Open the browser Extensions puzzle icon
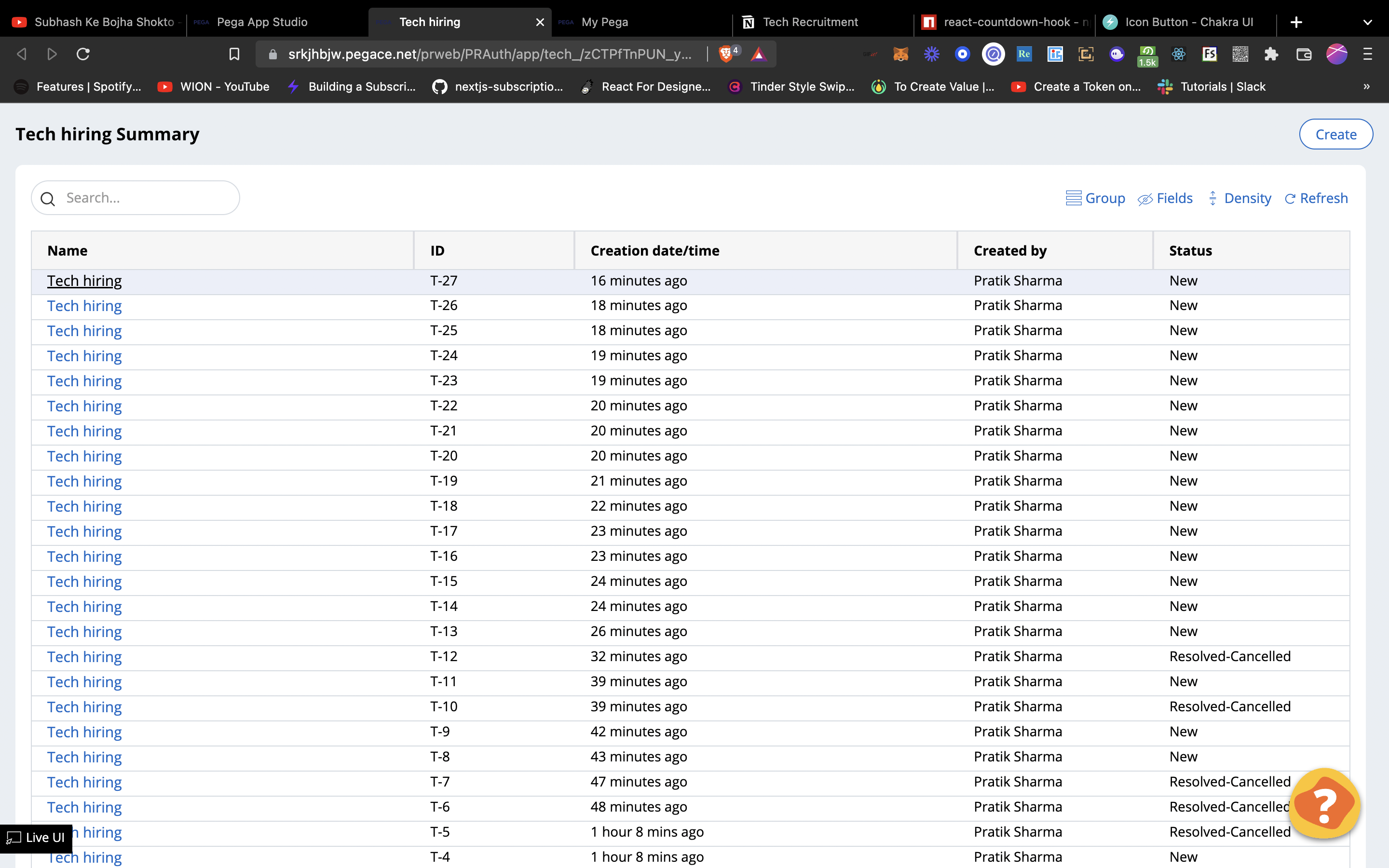This screenshot has width=1389, height=868. [x=1271, y=54]
